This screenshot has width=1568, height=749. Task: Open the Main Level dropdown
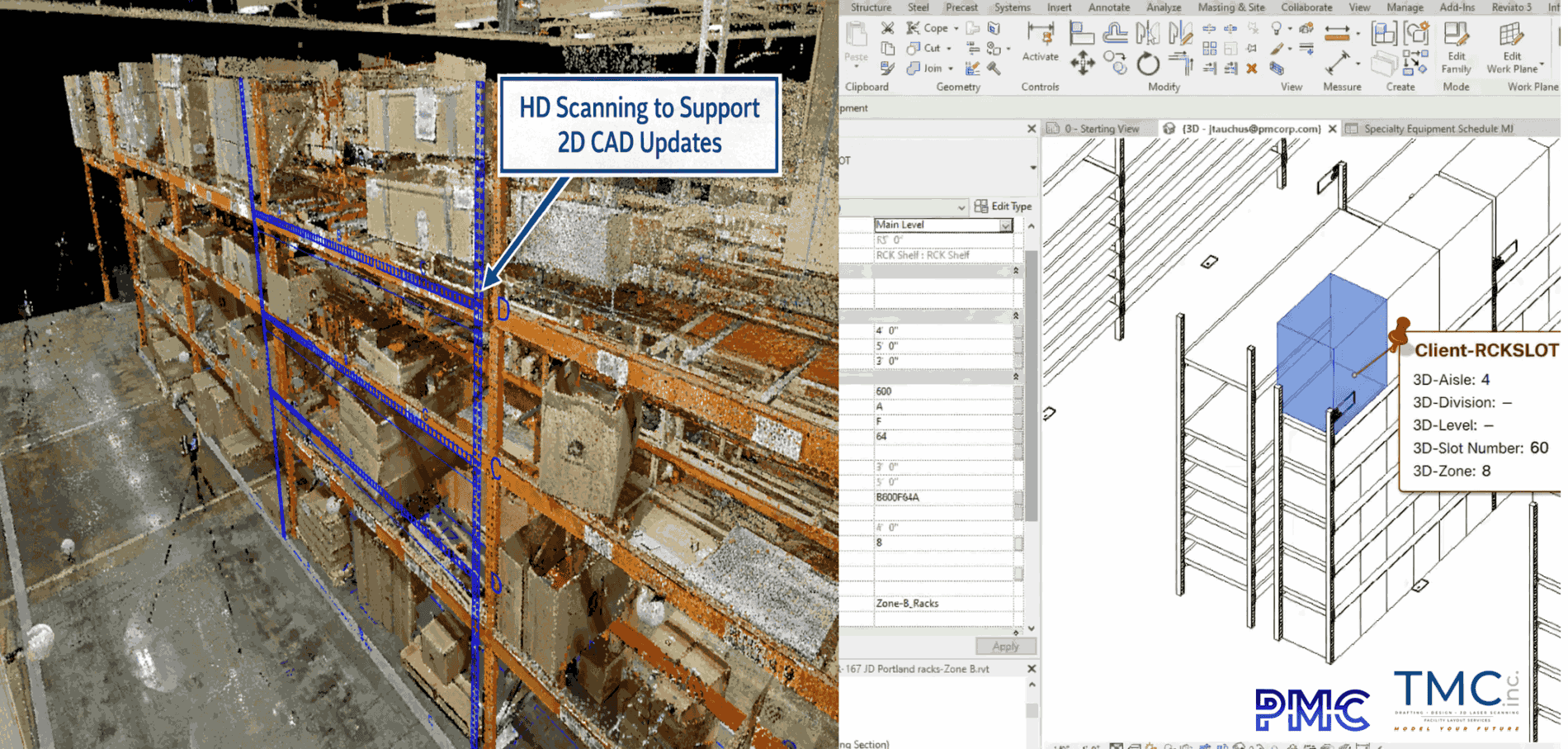tap(1006, 225)
